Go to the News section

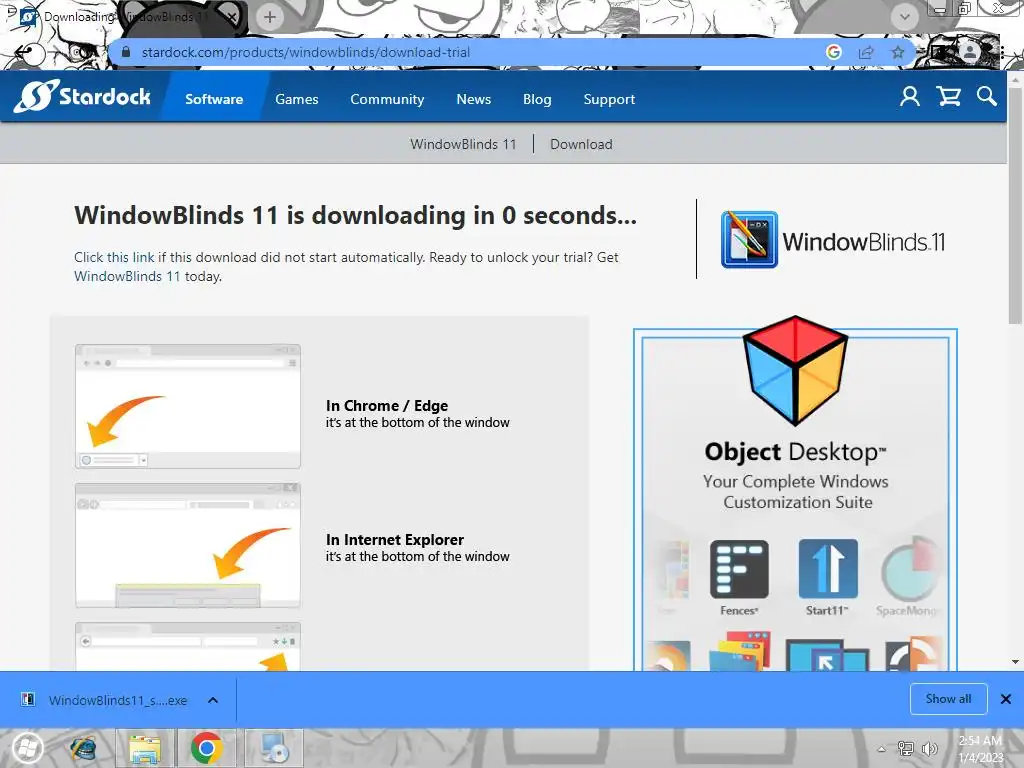473,99
